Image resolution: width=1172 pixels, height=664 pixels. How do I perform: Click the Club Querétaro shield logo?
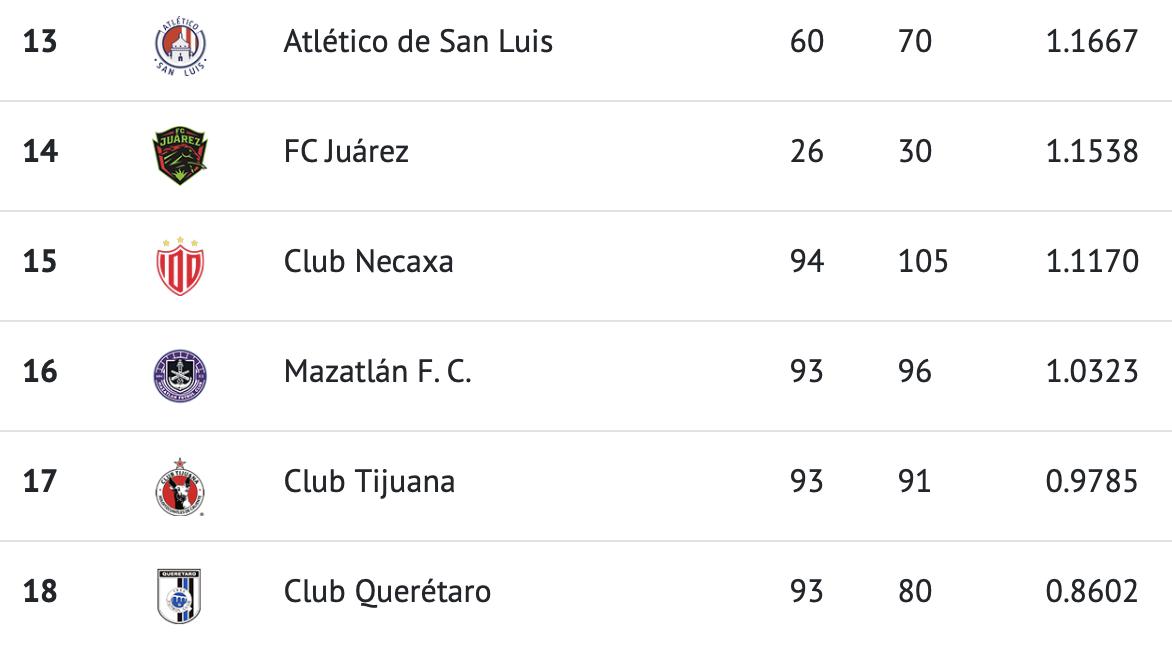181,595
